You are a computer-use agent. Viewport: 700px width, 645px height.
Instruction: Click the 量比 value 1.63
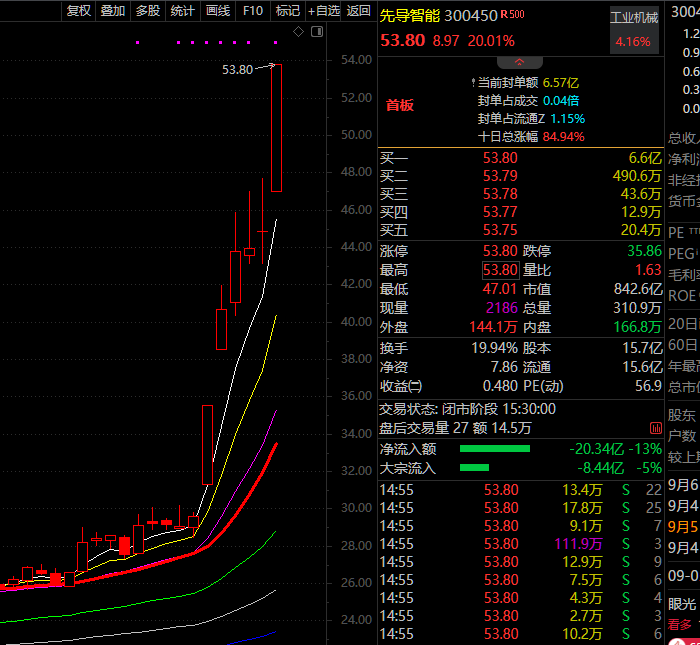coord(648,270)
